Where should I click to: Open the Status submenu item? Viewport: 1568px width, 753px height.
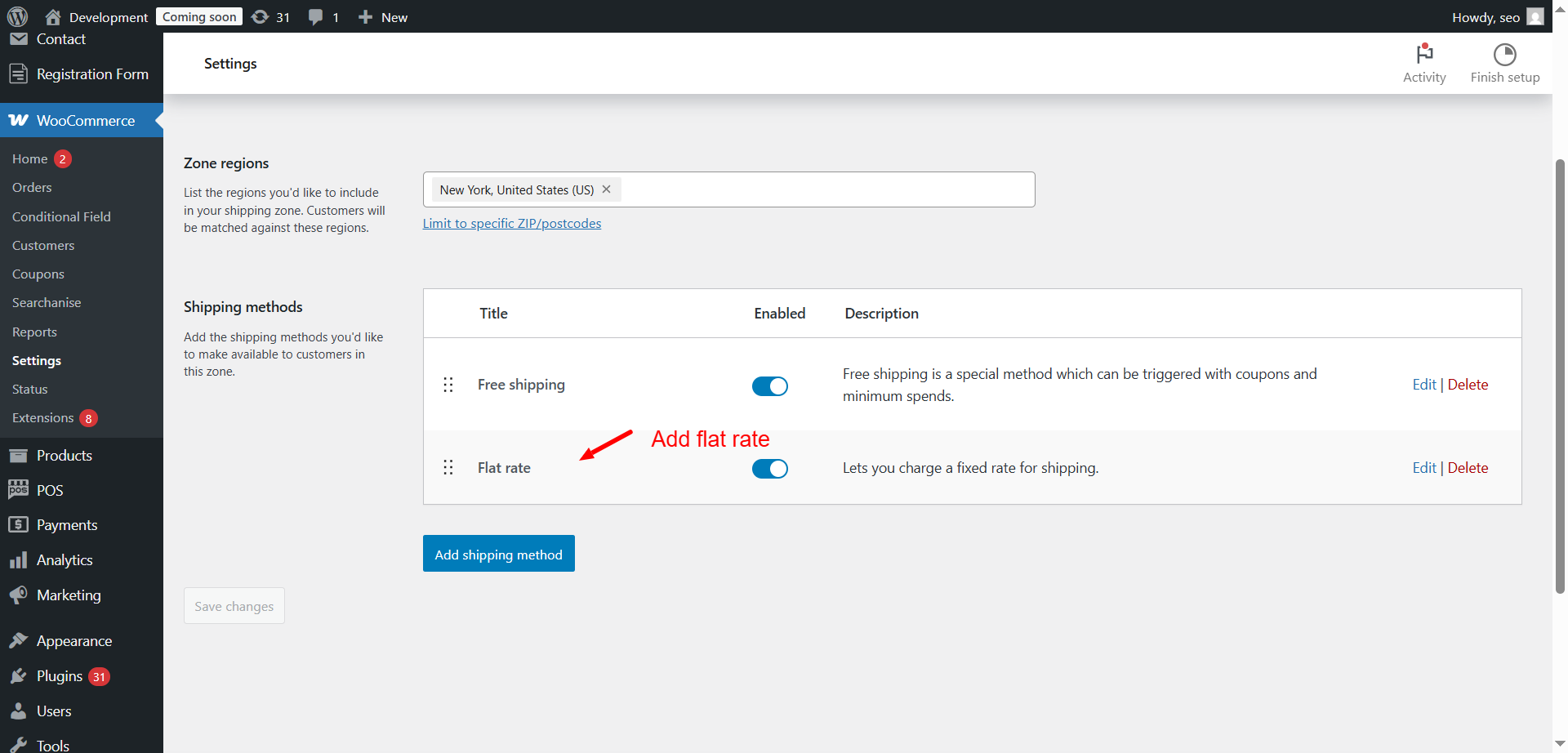pos(30,389)
